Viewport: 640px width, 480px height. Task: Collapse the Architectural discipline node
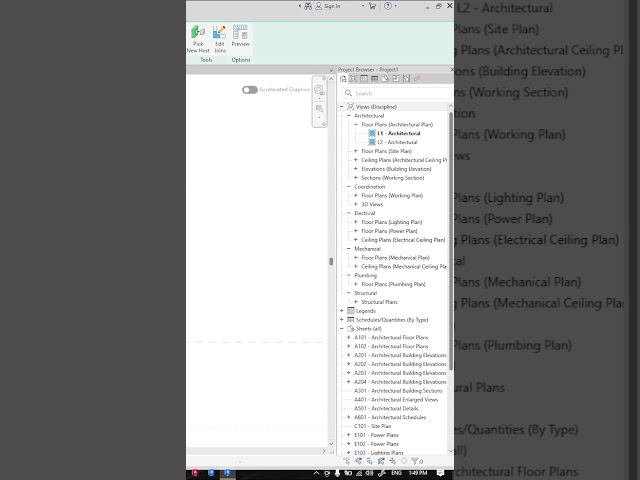click(349, 116)
